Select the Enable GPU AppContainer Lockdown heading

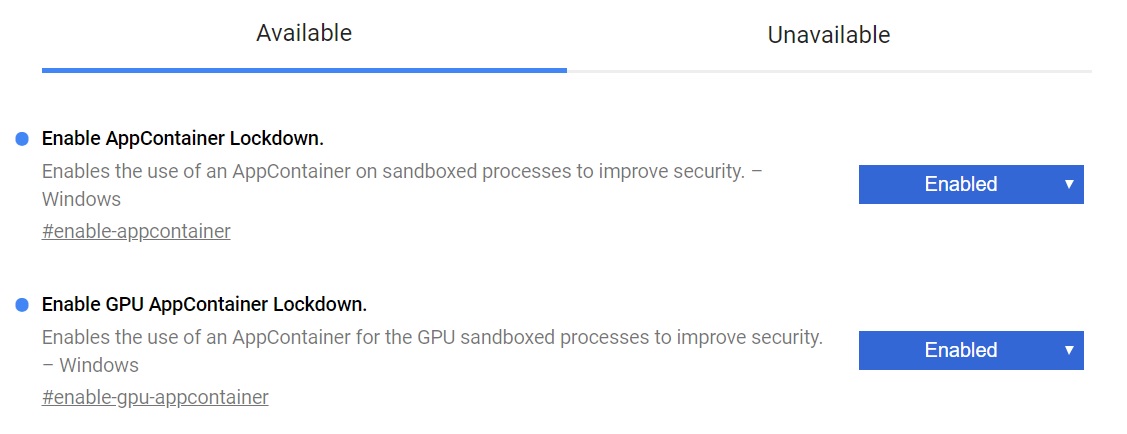pos(204,304)
